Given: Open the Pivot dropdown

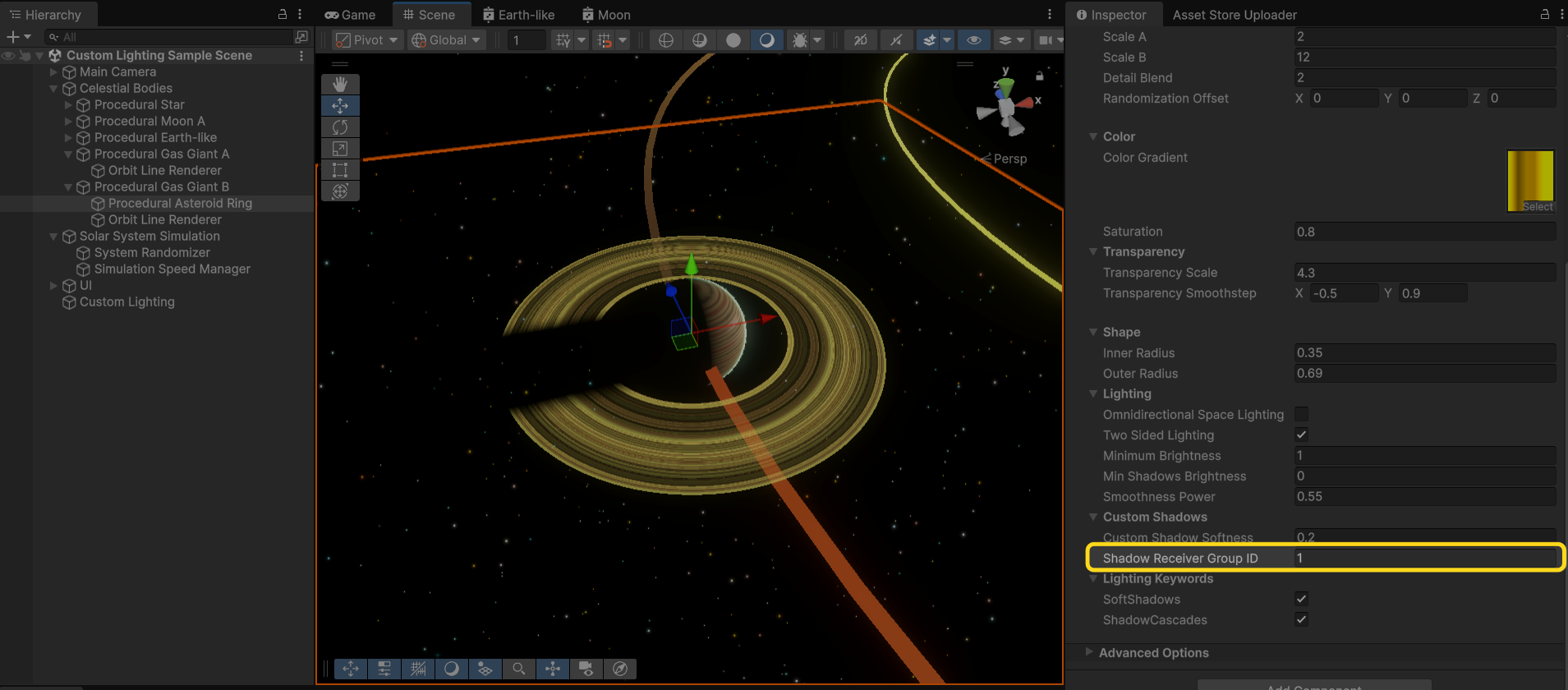Looking at the screenshot, I should click(367, 40).
